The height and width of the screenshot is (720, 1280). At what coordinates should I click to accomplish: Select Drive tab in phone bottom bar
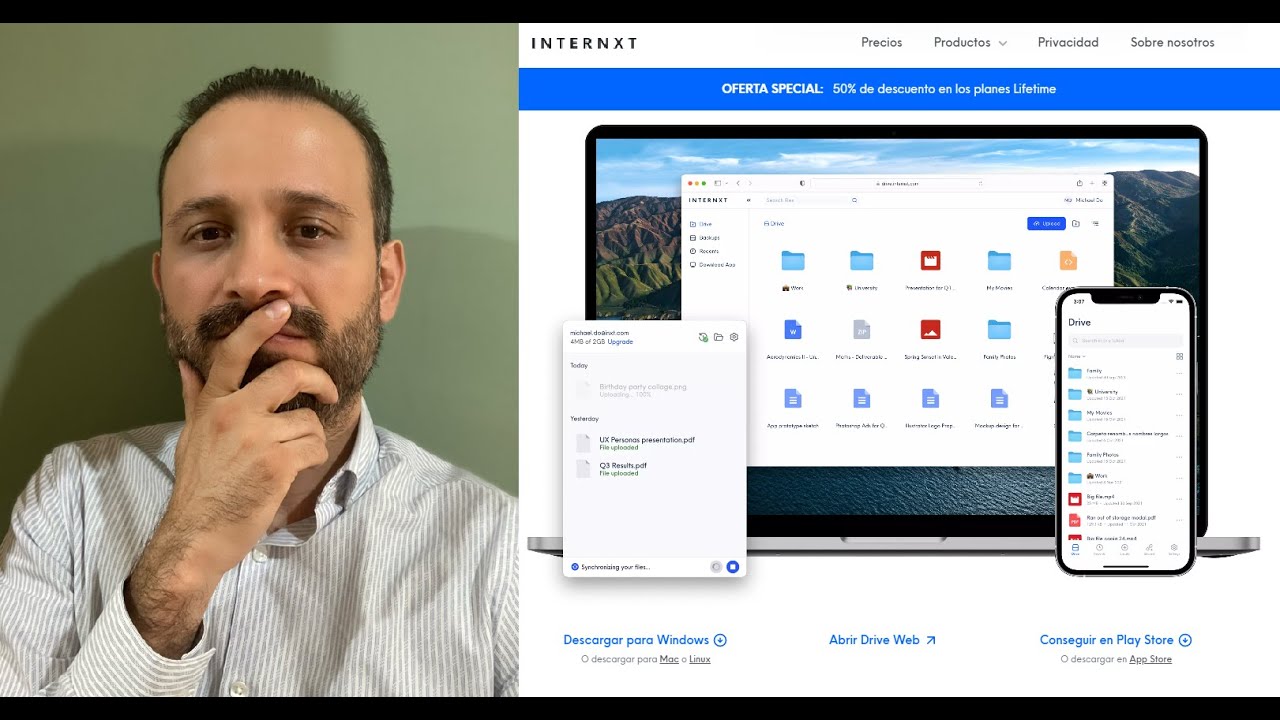[1075, 549]
